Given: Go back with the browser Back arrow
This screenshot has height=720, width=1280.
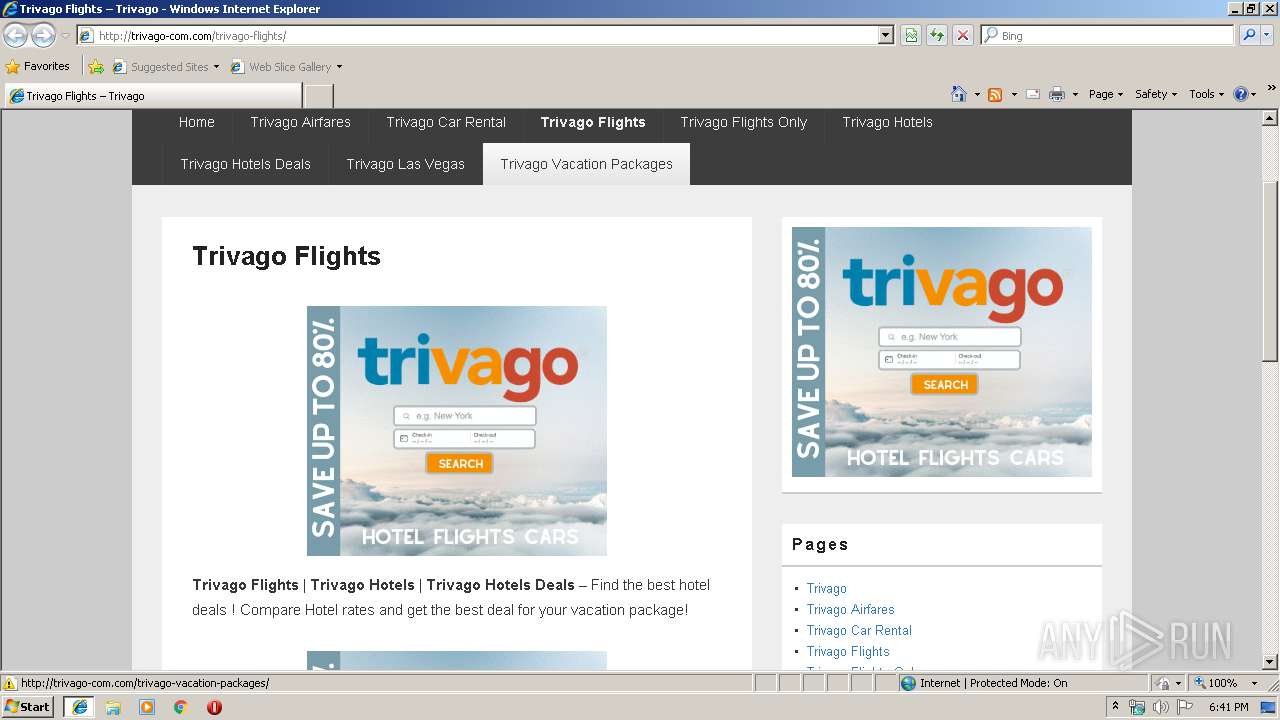Looking at the screenshot, I should pyautogui.click(x=15, y=35).
